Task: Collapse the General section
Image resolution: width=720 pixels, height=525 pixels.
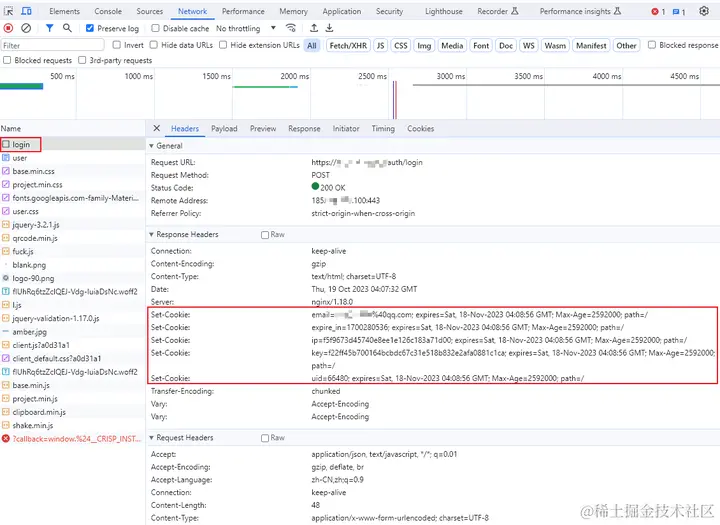Action: coord(151,146)
